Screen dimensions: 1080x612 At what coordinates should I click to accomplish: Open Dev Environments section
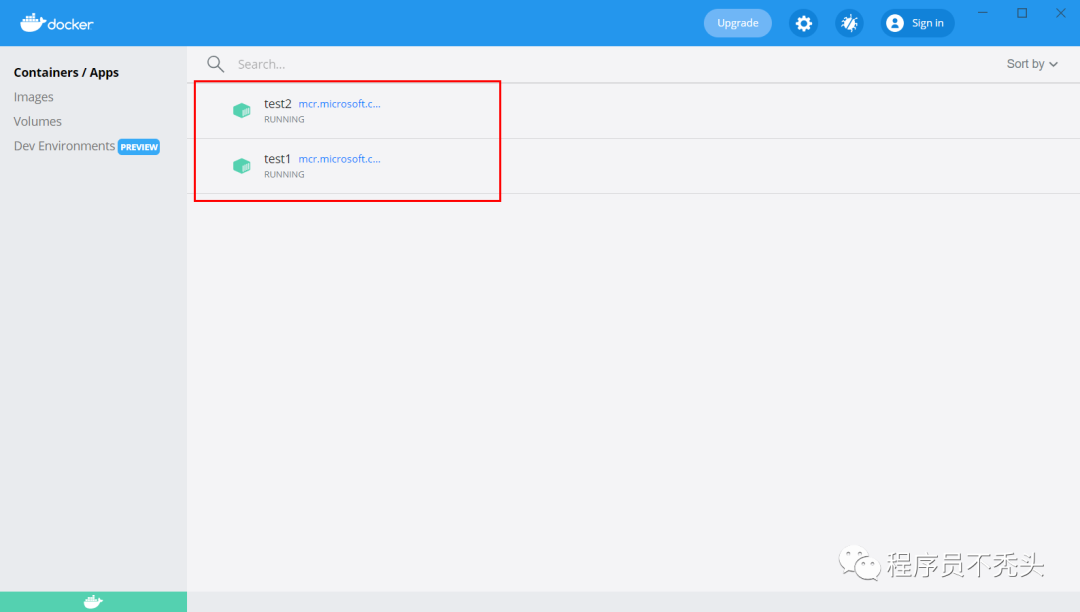(x=64, y=146)
